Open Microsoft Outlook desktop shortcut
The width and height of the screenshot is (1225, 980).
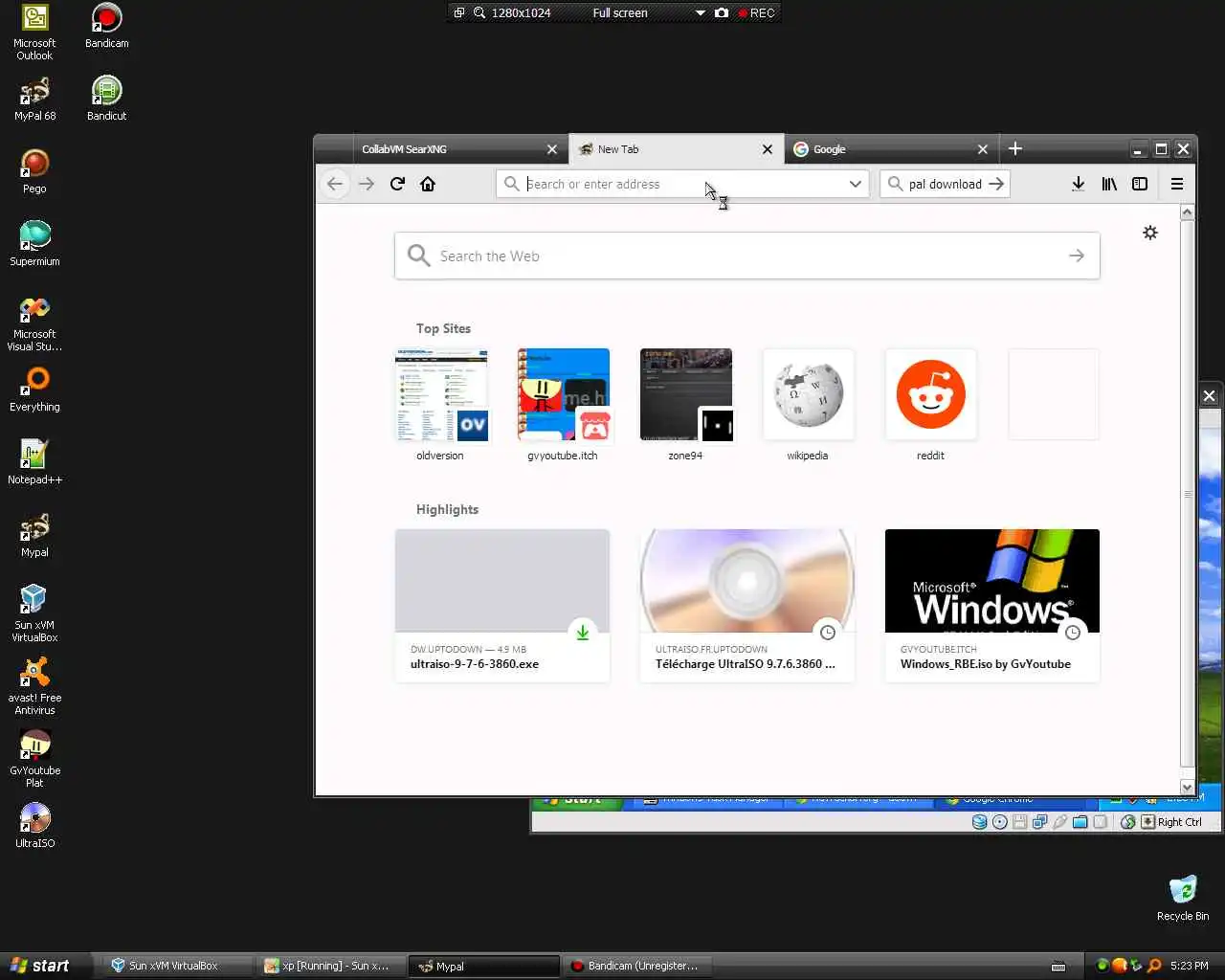tap(34, 32)
